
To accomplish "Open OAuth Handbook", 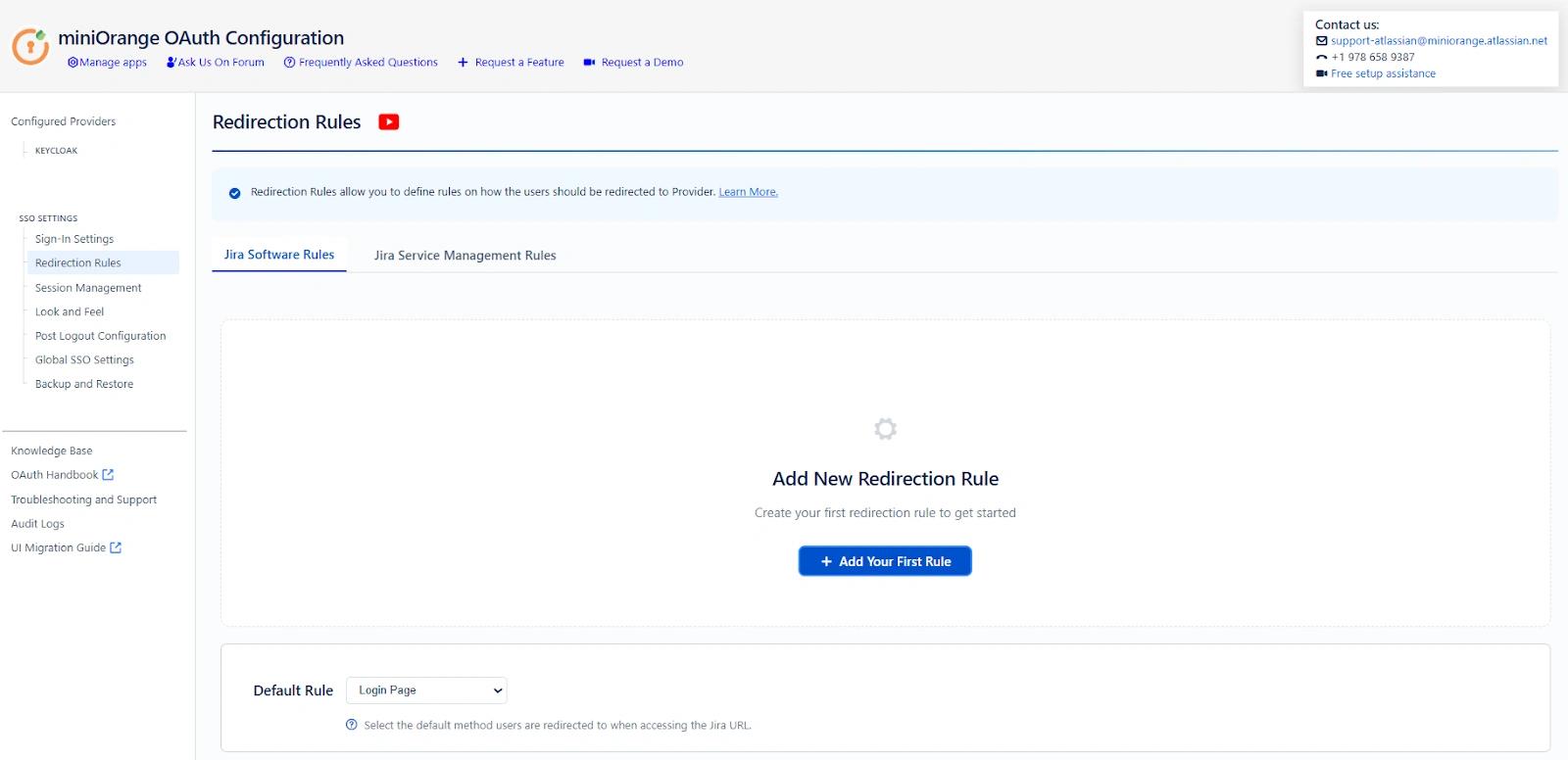I will (55, 475).
